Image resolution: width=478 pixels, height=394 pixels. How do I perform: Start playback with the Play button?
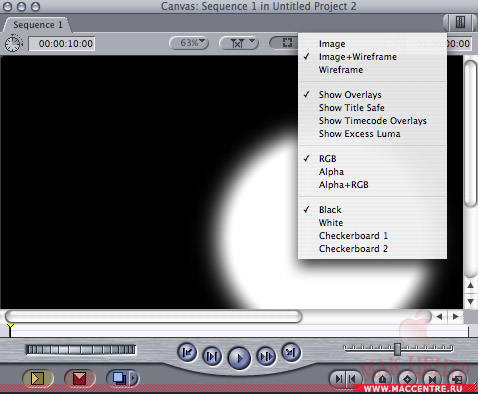coord(239,358)
